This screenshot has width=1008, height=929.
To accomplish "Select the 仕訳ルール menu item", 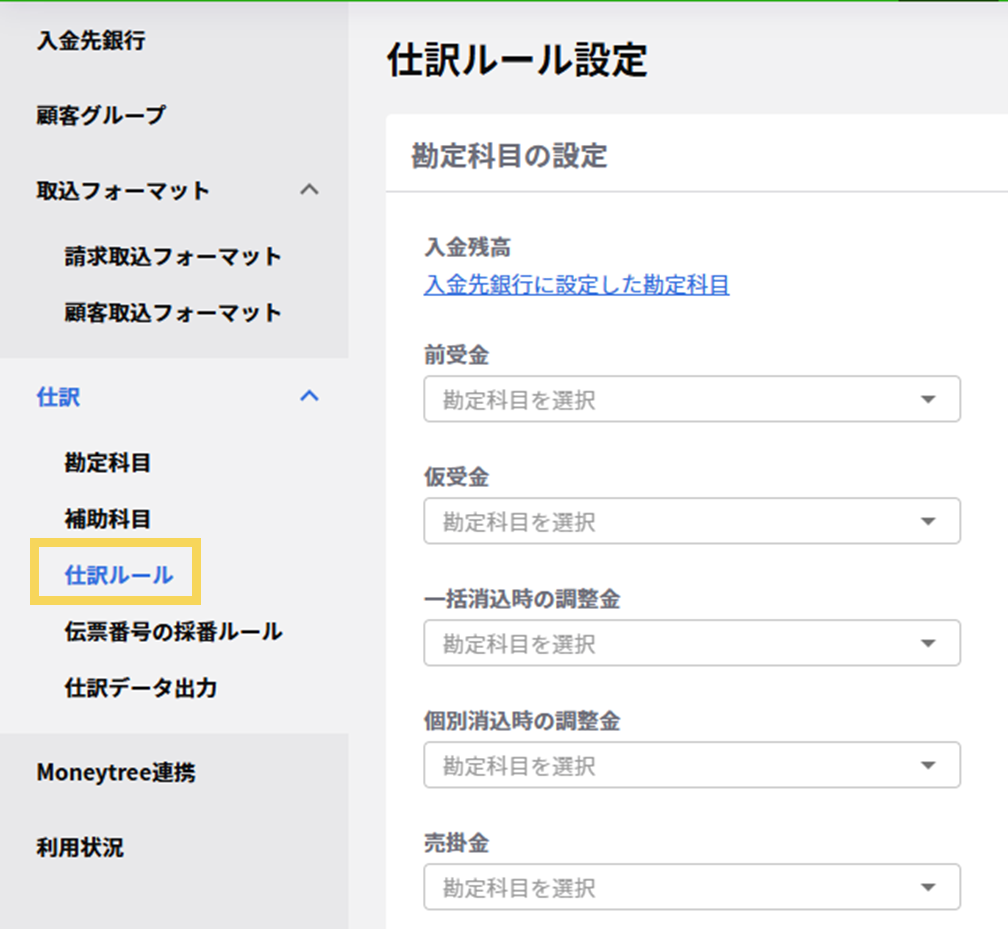I will [119, 575].
